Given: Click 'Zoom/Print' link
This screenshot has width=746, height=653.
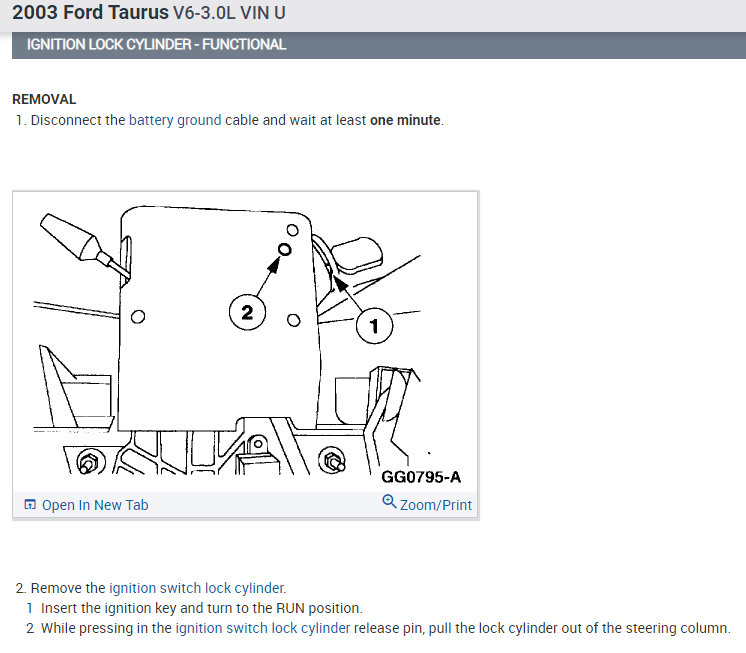Looking at the screenshot, I should click(x=436, y=505).
